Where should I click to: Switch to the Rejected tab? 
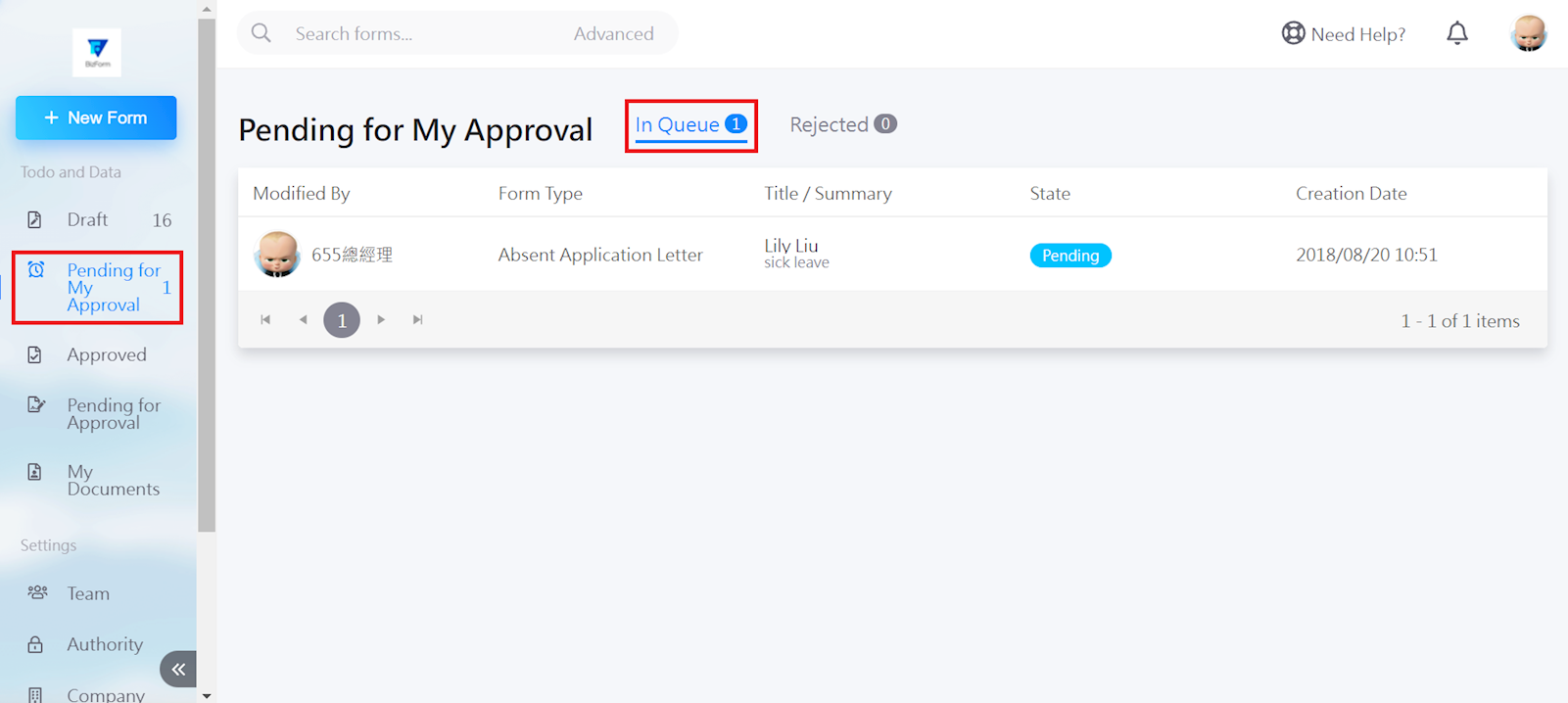tap(843, 124)
